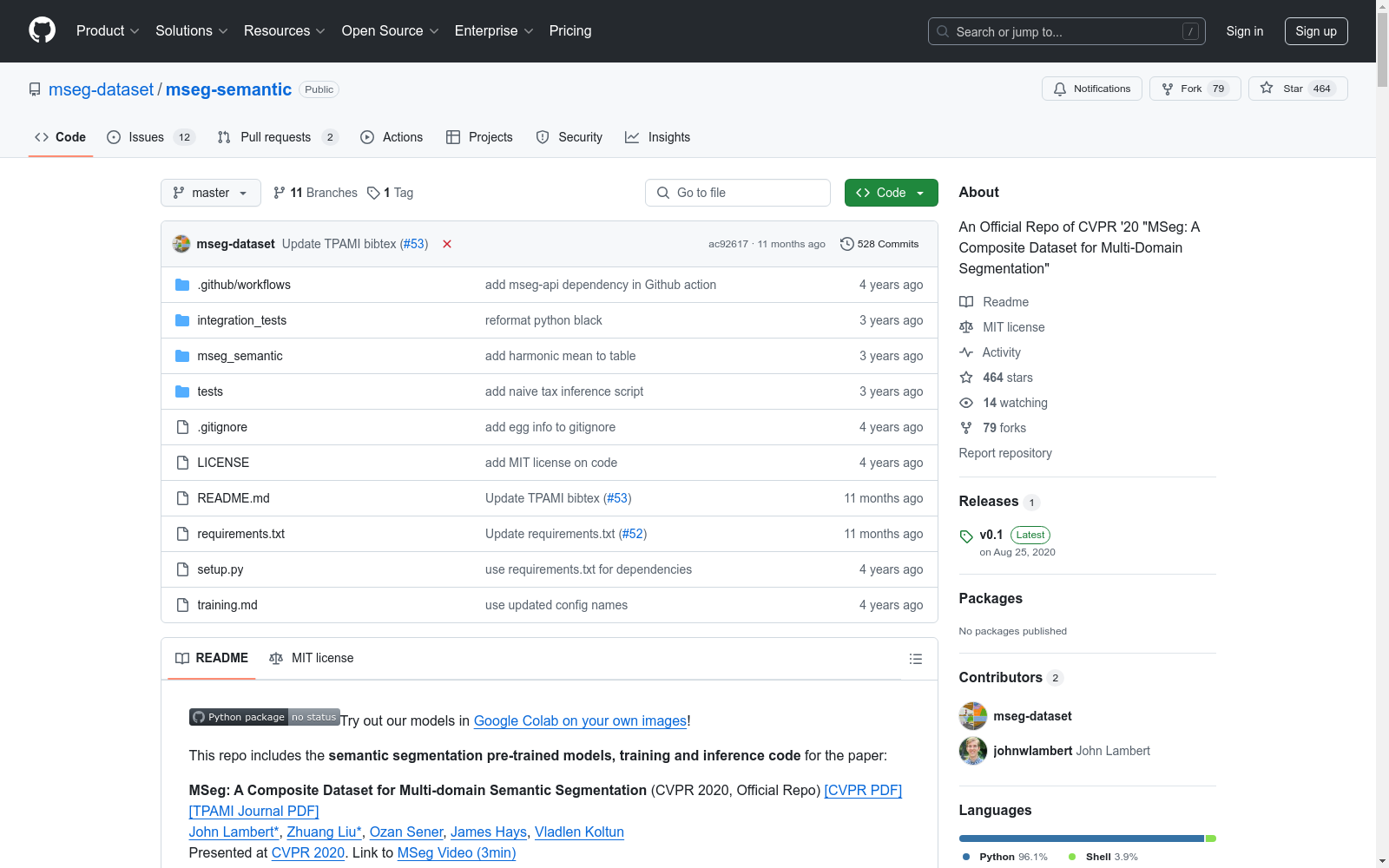Click the mseg-dataset contributor avatar
This screenshot has width=1389, height=868.
click(973, 716)
